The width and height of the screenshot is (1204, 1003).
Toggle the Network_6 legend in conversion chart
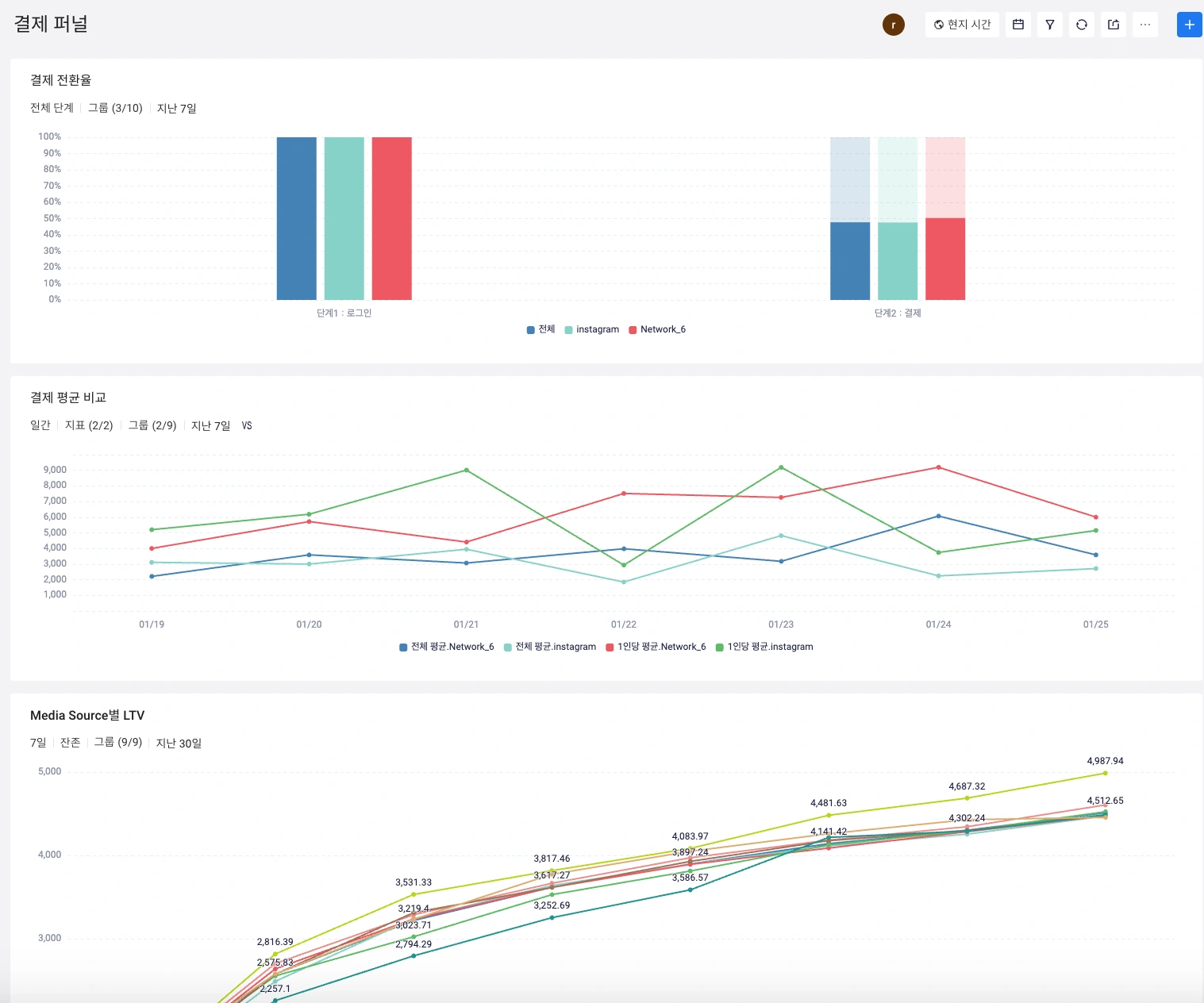coord(657,329)
